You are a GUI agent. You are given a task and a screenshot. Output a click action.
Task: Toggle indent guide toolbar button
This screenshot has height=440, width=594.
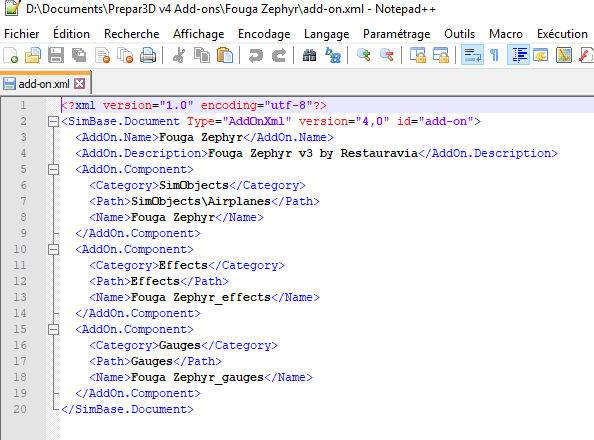click(x=518, y=55)
